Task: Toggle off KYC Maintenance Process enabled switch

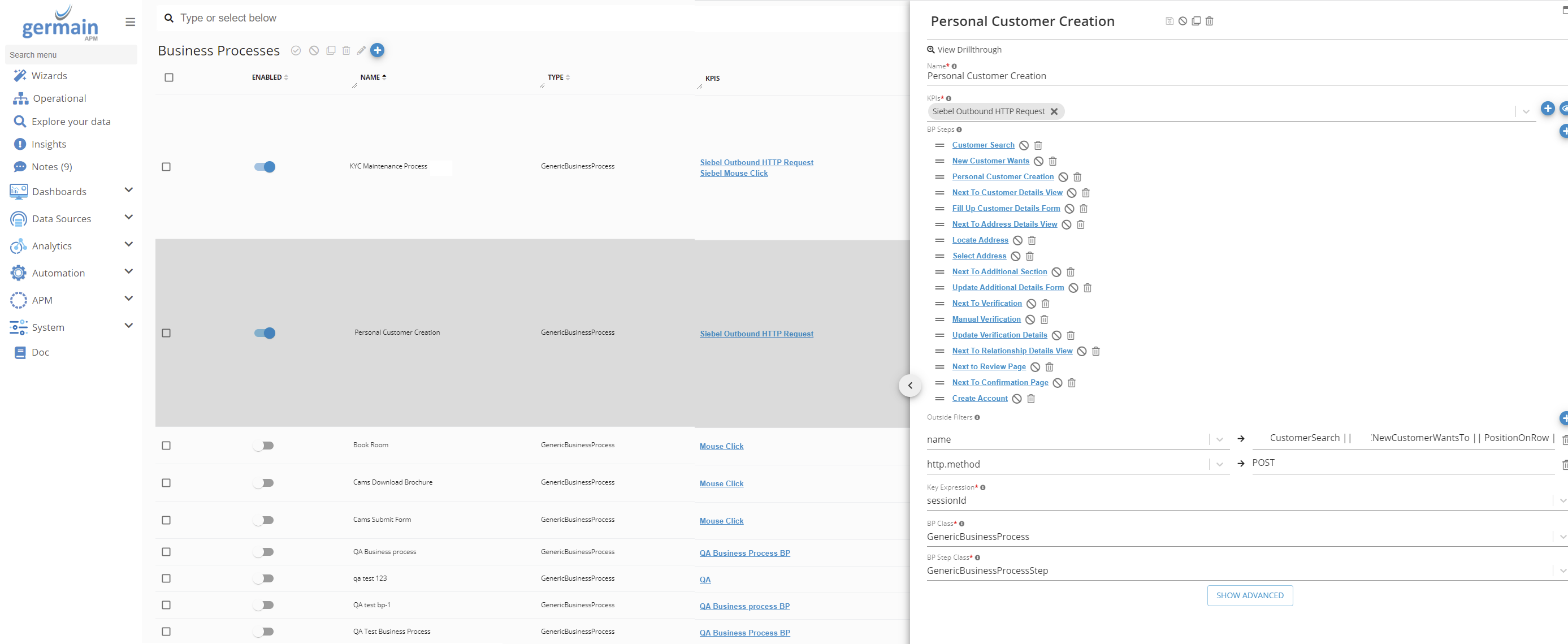Action: pos(265,167)
